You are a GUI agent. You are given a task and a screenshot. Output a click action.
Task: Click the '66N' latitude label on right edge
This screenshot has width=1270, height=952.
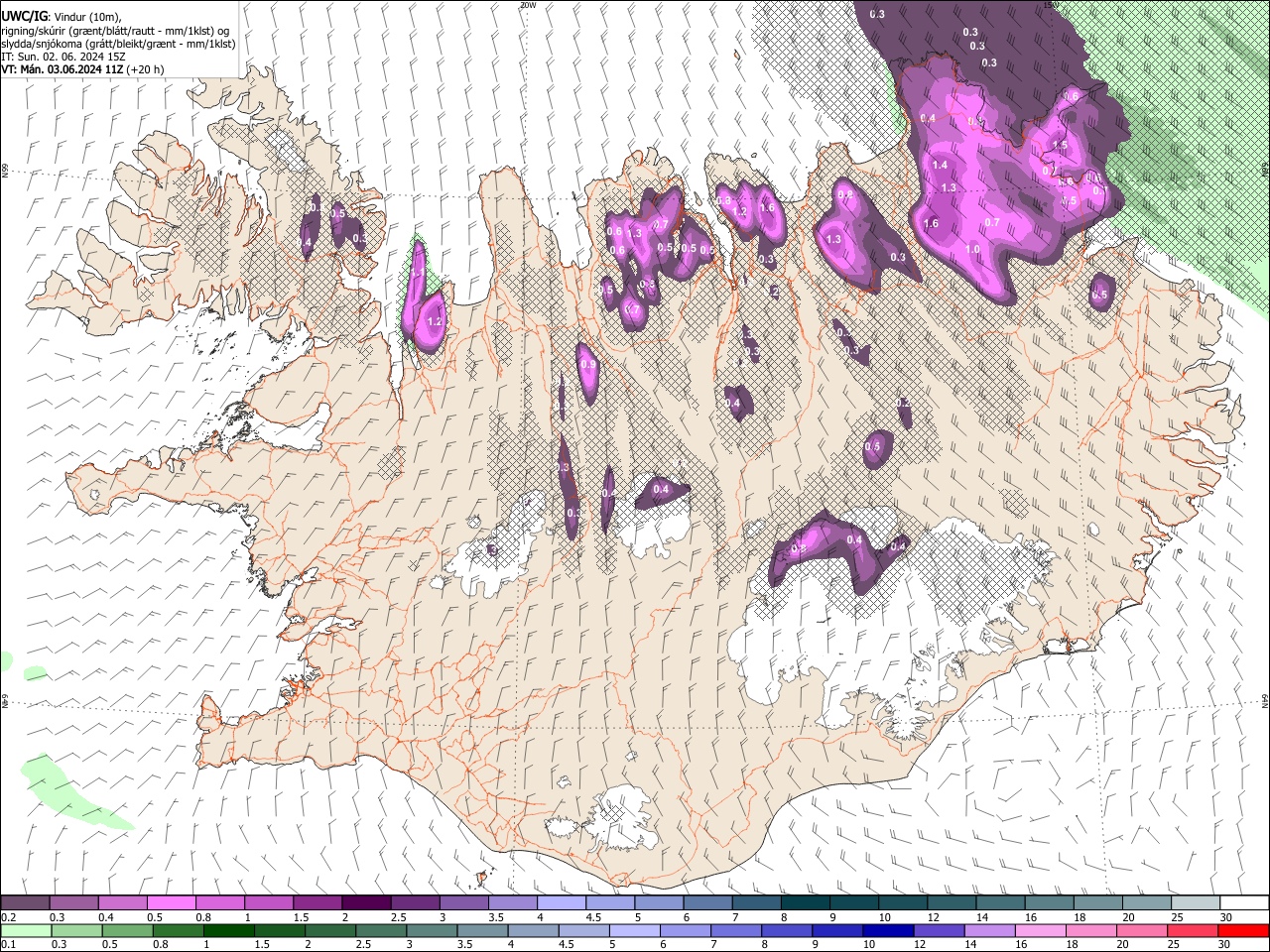click(1265, 171)
